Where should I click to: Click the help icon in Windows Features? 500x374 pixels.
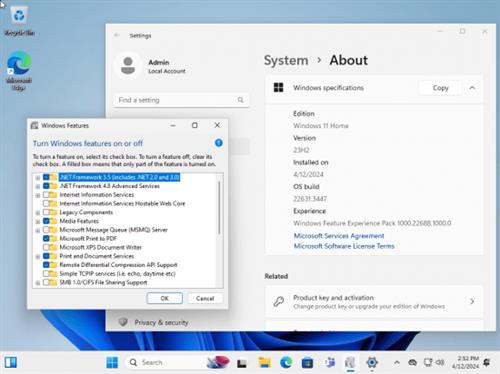click(219, 143)
